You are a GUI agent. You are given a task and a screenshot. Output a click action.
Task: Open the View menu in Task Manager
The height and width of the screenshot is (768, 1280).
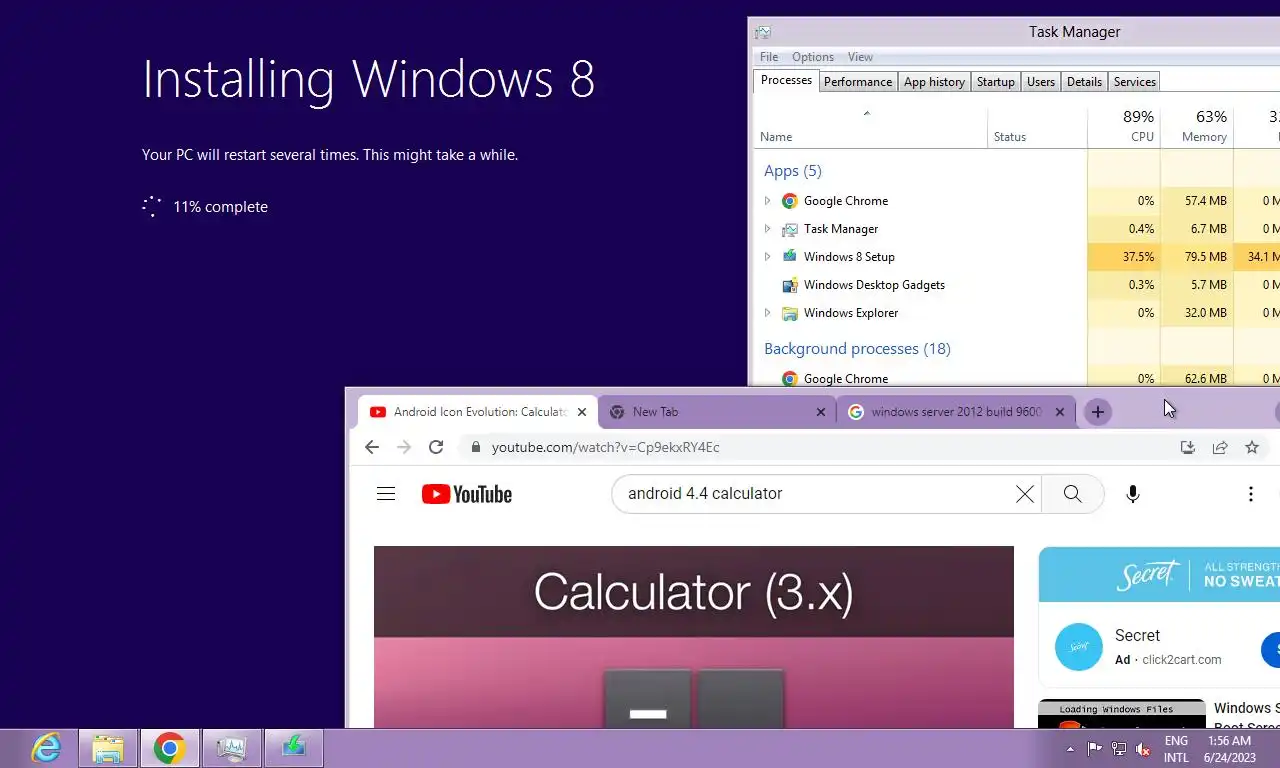click(860, 57)
